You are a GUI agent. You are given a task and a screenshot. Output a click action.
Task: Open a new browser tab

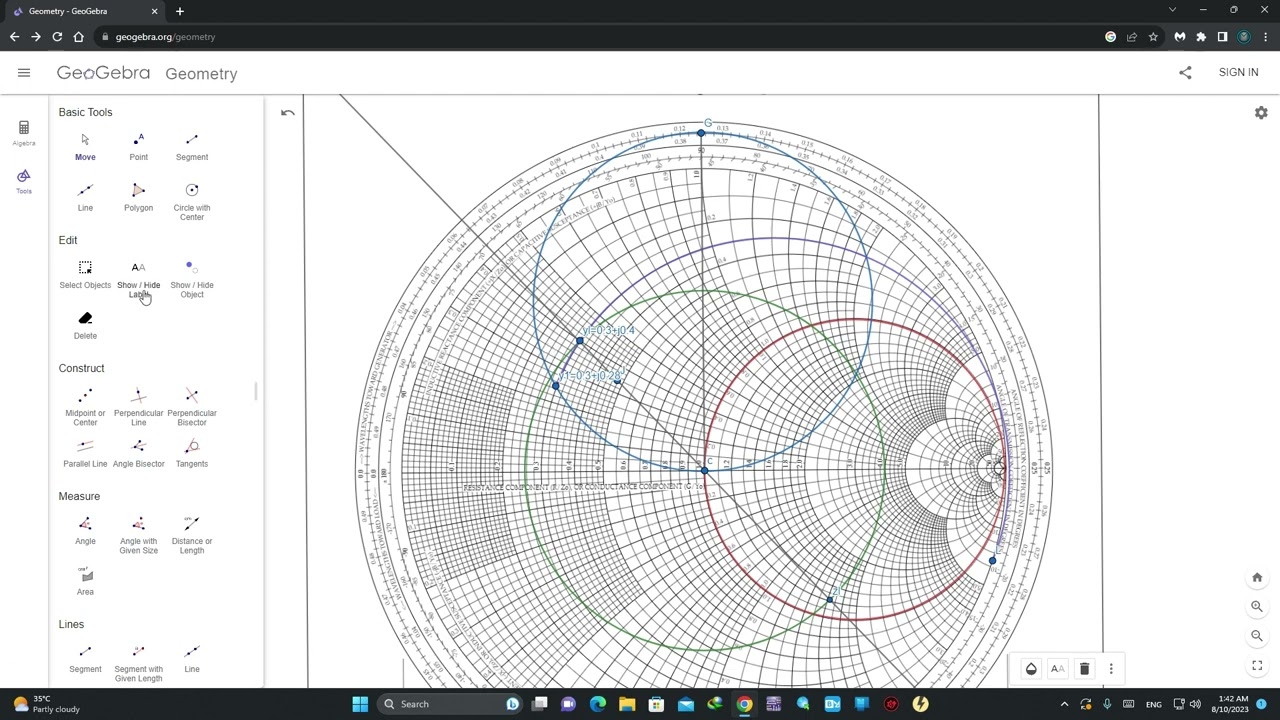[x=180, y=11]
